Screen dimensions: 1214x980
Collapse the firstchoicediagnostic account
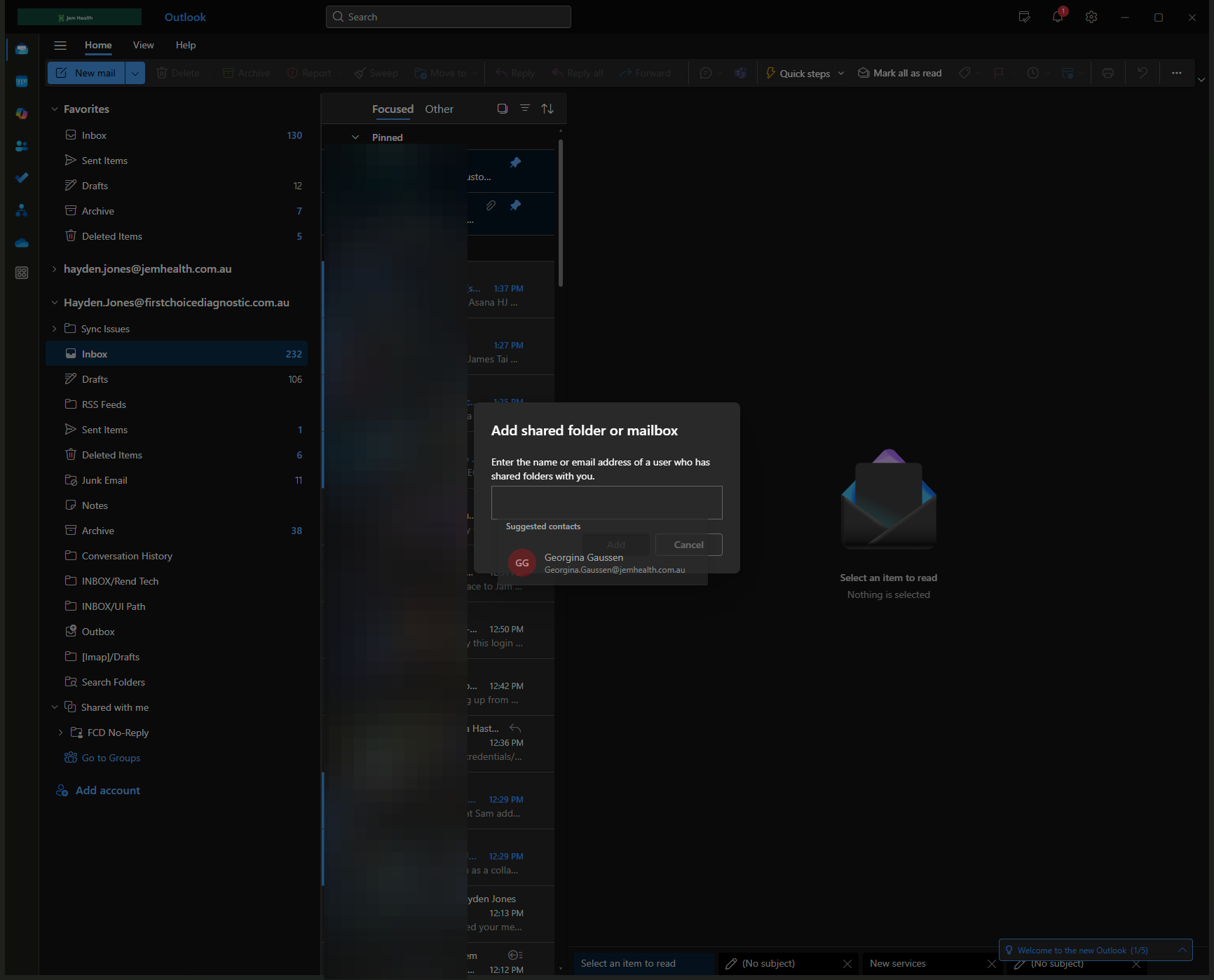55,303
